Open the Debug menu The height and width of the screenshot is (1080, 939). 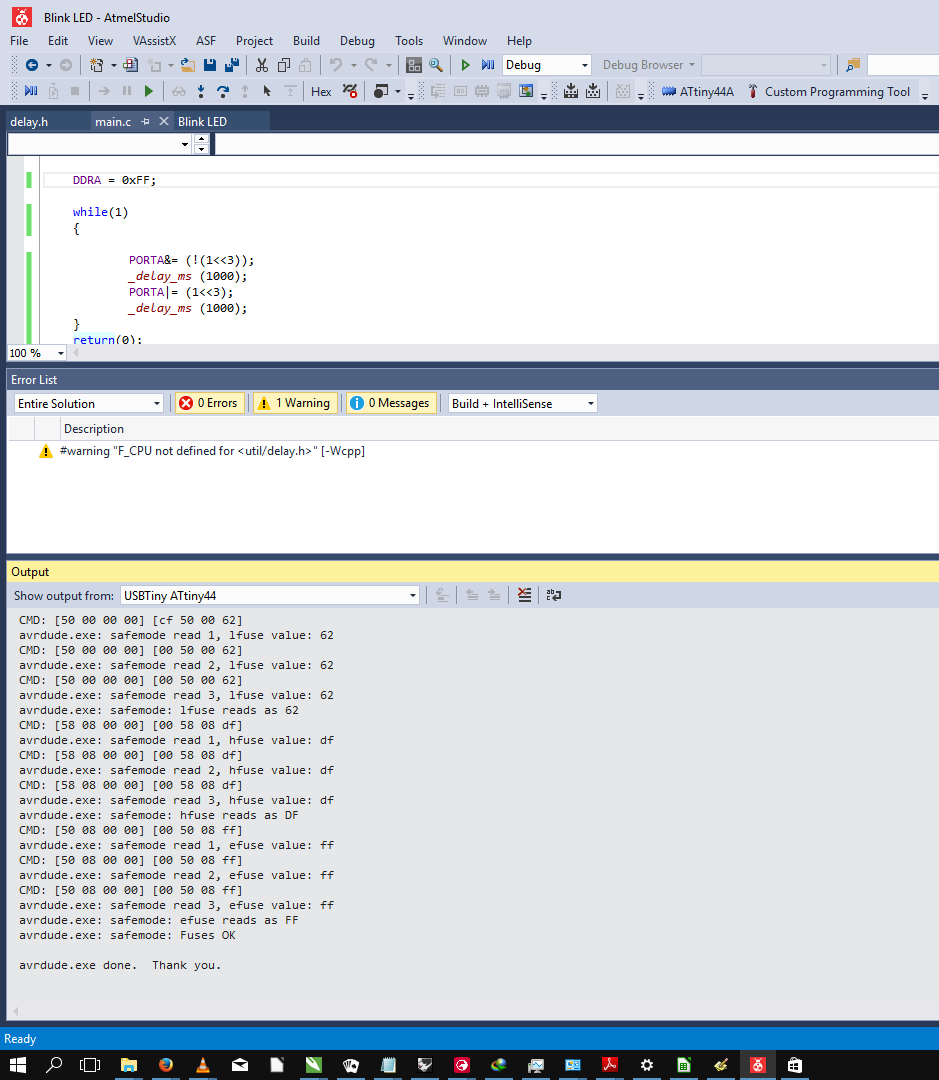point(357,41)
